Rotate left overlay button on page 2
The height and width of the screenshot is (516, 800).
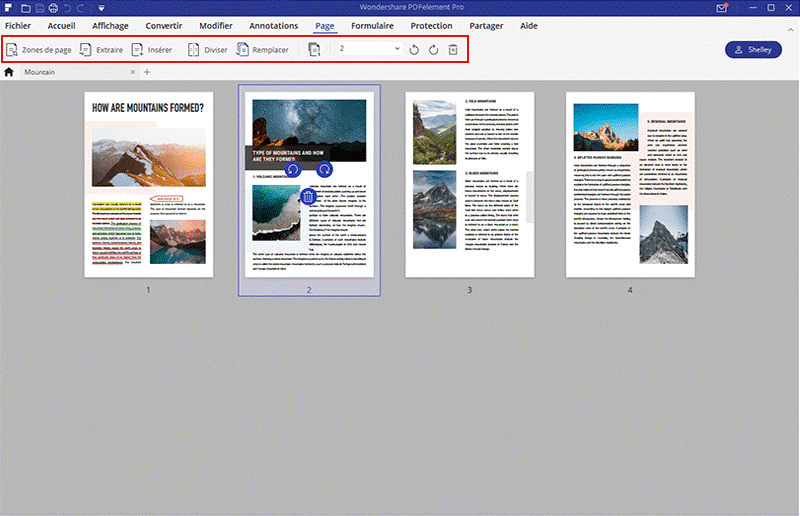coord(292,169)
